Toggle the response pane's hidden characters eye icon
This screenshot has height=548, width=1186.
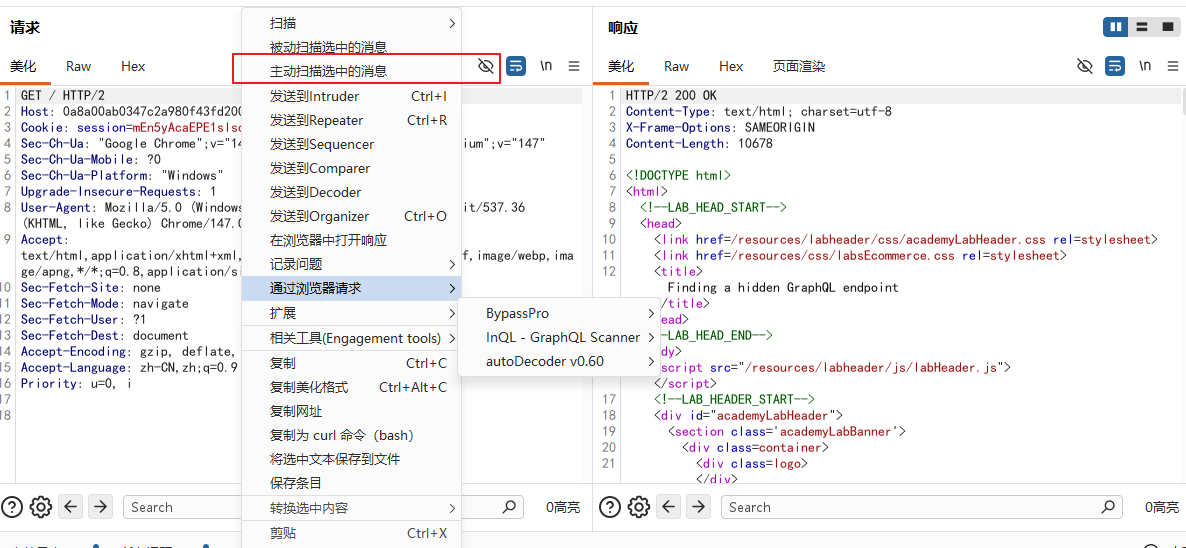click(x=1085, y=67)
